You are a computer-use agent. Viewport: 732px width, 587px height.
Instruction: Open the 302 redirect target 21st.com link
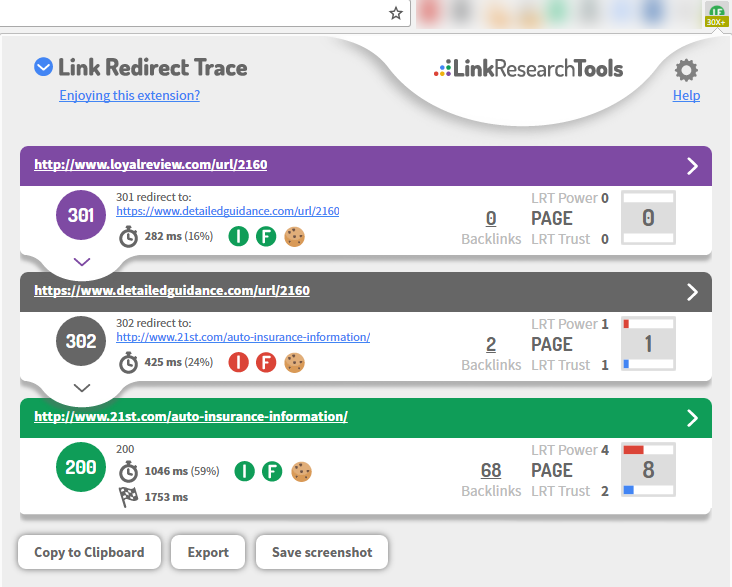click(x=243, y=337)
